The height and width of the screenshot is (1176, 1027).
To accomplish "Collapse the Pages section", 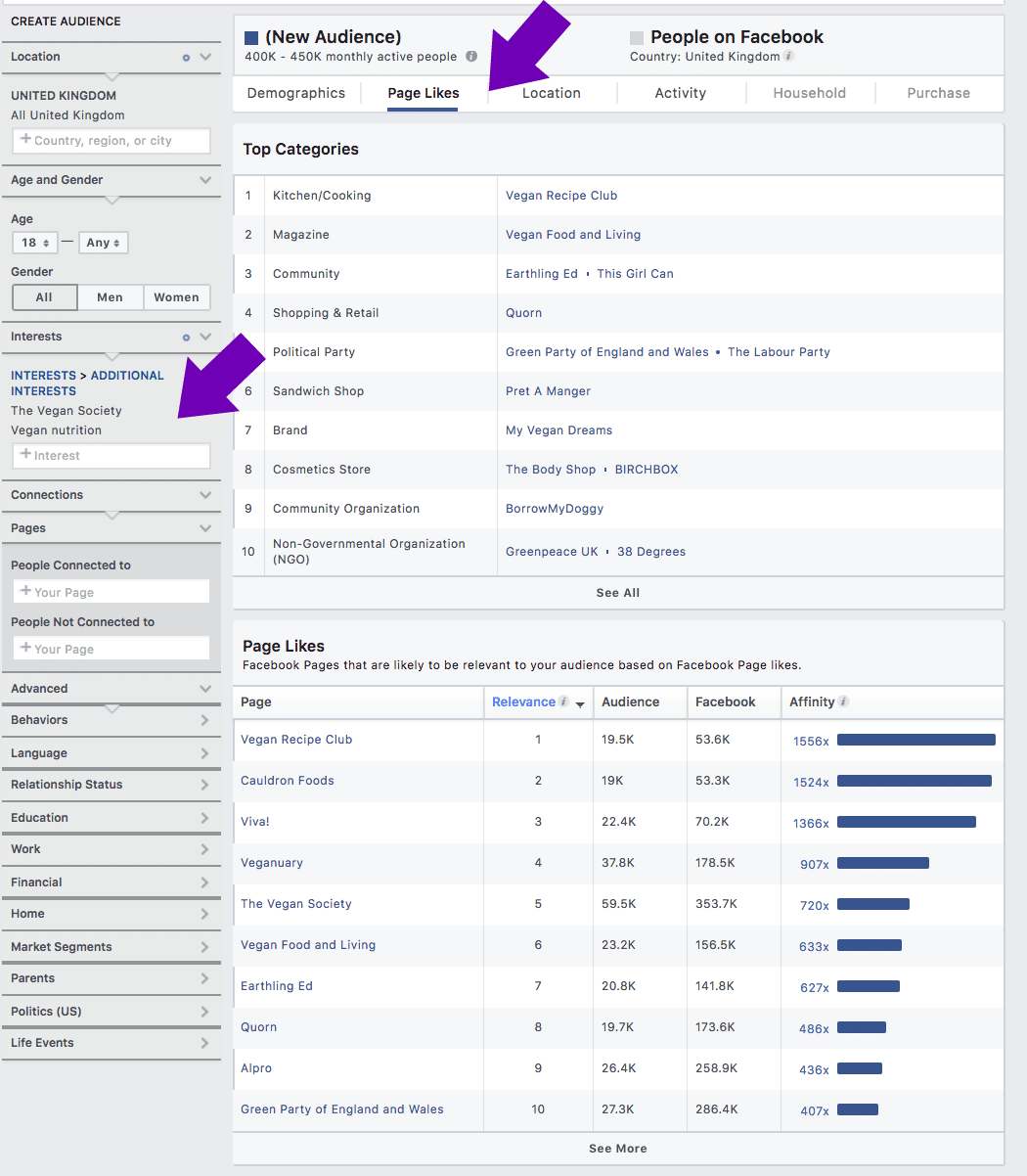I will click(205, 528).
